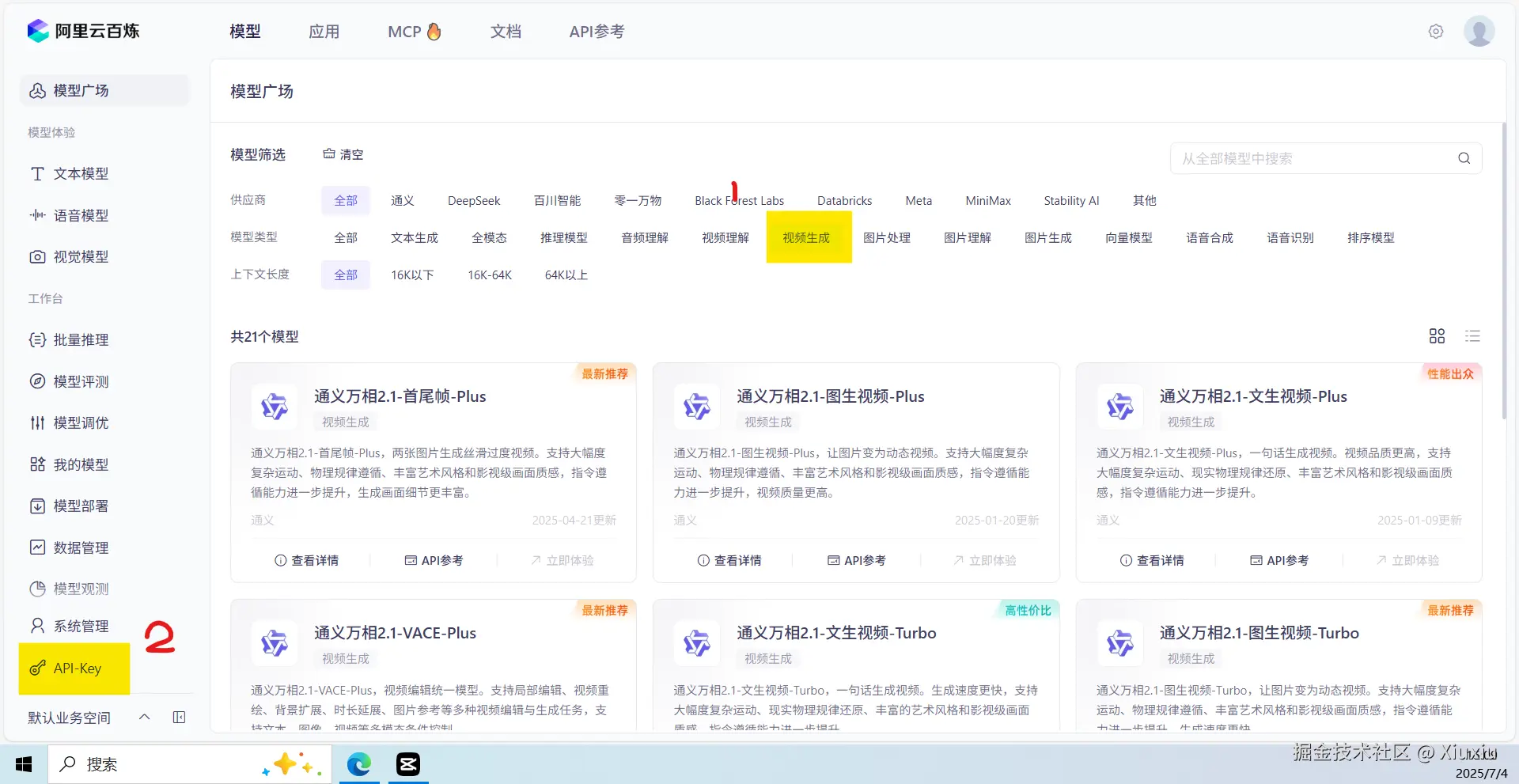
Task: Click the 文本模型 T icon in sidebar
Action: [x=37, y=174]
